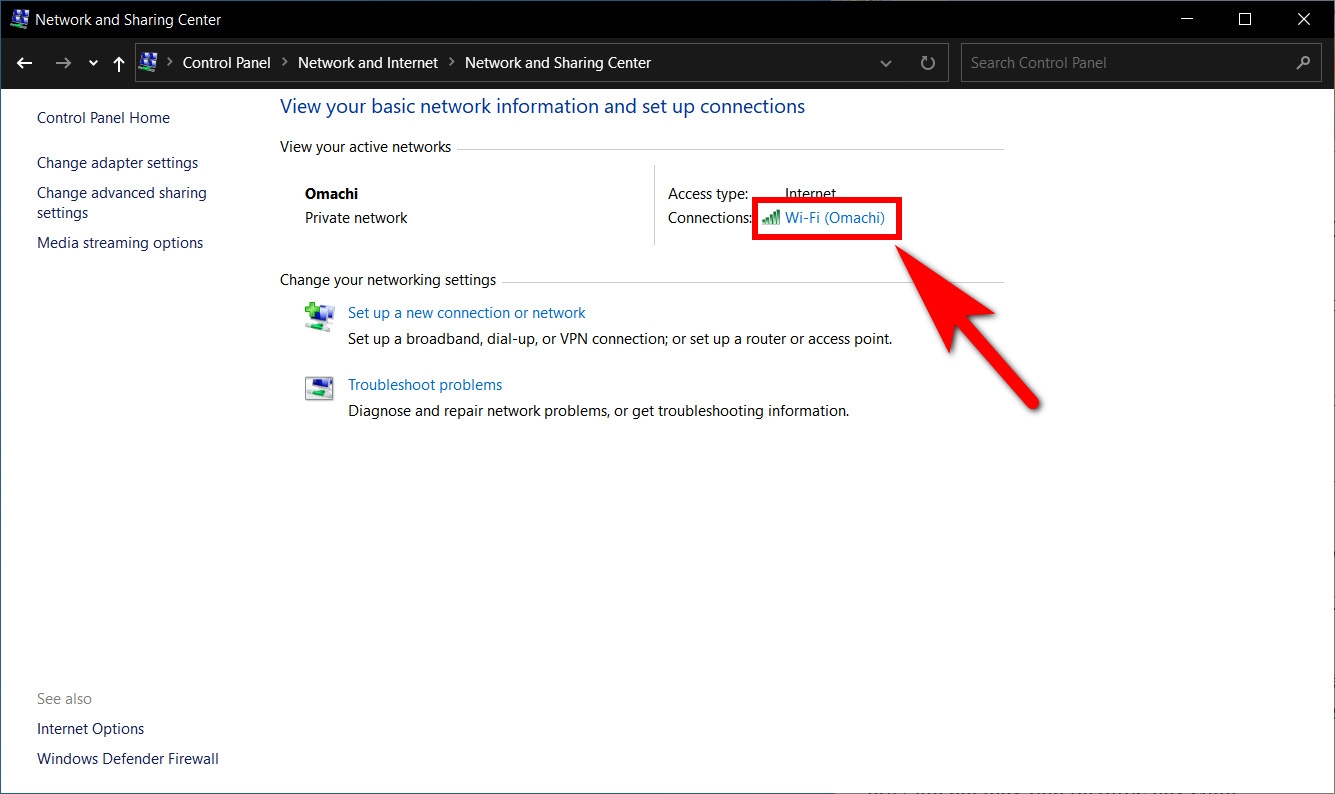Maximize the Network and Sharing Center window
This screenshot has width=1335, height=794.
(x=1245, y=19)
